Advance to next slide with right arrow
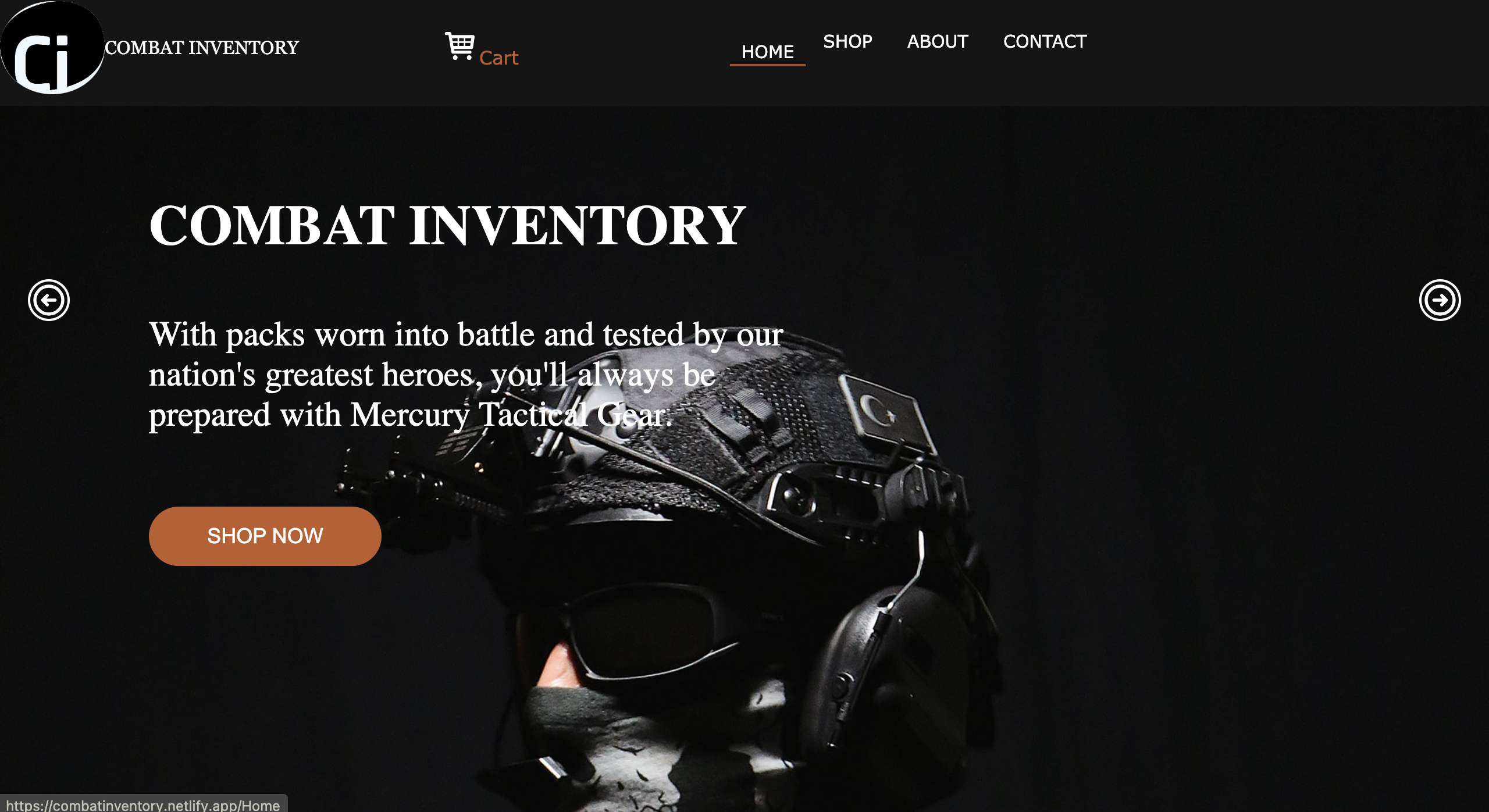Image resolution: width=1489 pixels, height=812 pixels. (1440, 300)
